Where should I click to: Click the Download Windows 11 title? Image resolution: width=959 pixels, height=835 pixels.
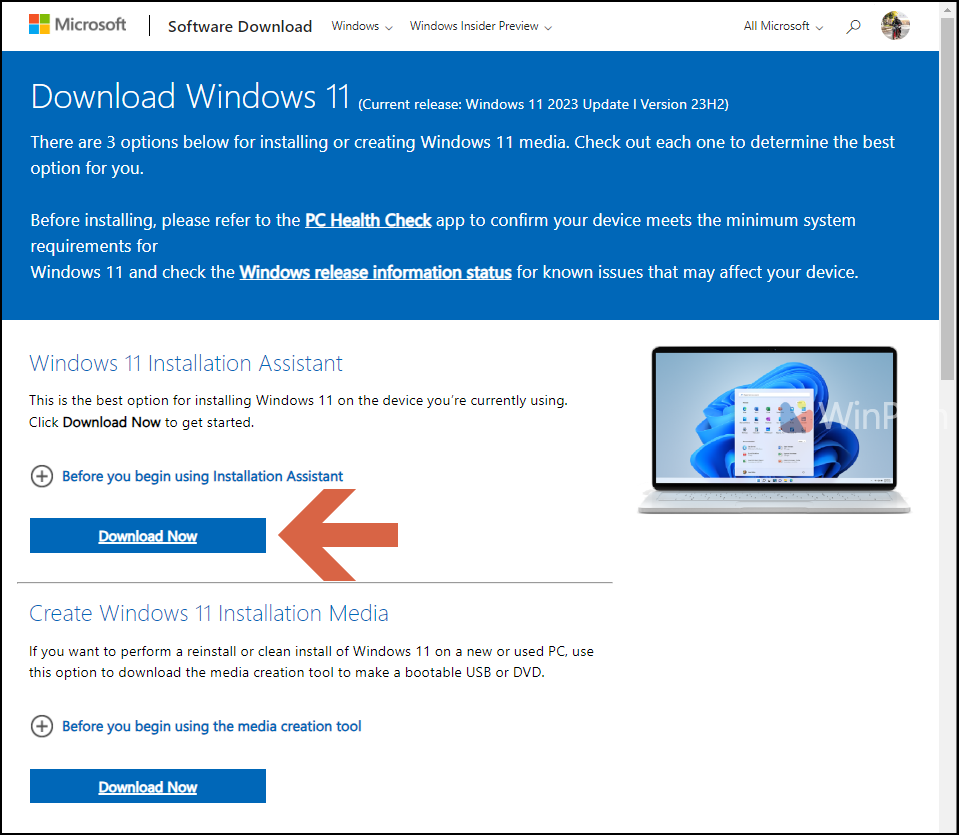click(190, 97)
